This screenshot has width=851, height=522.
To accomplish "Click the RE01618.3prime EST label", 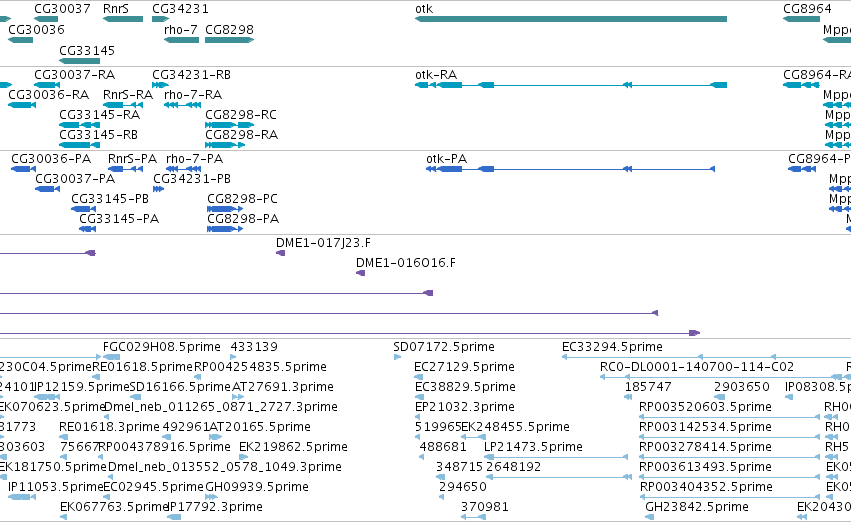I will tap(110, 428).
